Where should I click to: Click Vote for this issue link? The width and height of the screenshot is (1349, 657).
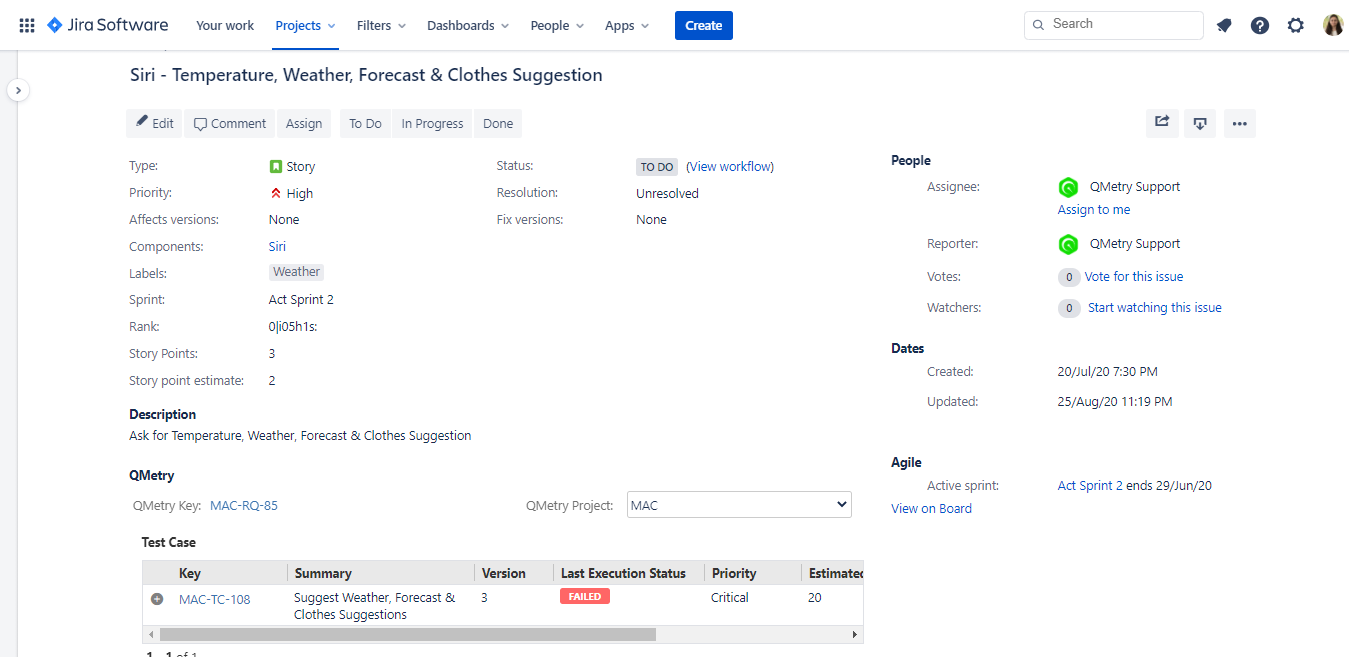click(x=1134, y=277)
